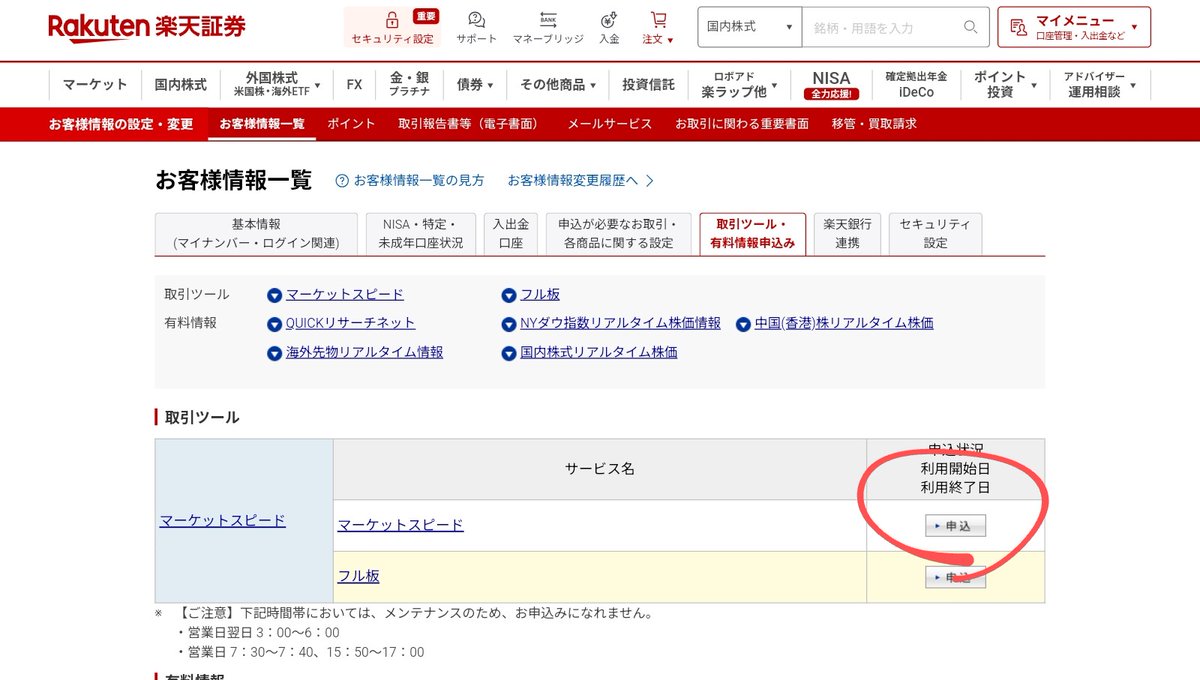Screen dimensions: 1200x680
Task: Open マーケットスピード link in the table's left cell
Action: click(x=222, y=521)
